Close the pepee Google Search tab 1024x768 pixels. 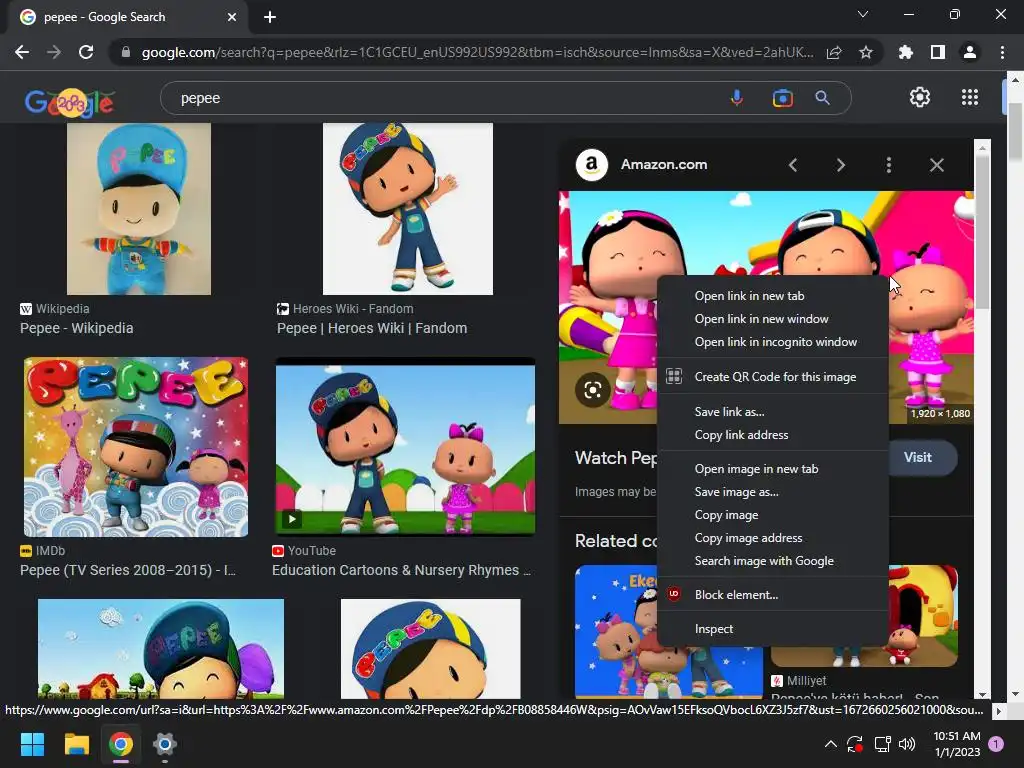tap(232, 17)
